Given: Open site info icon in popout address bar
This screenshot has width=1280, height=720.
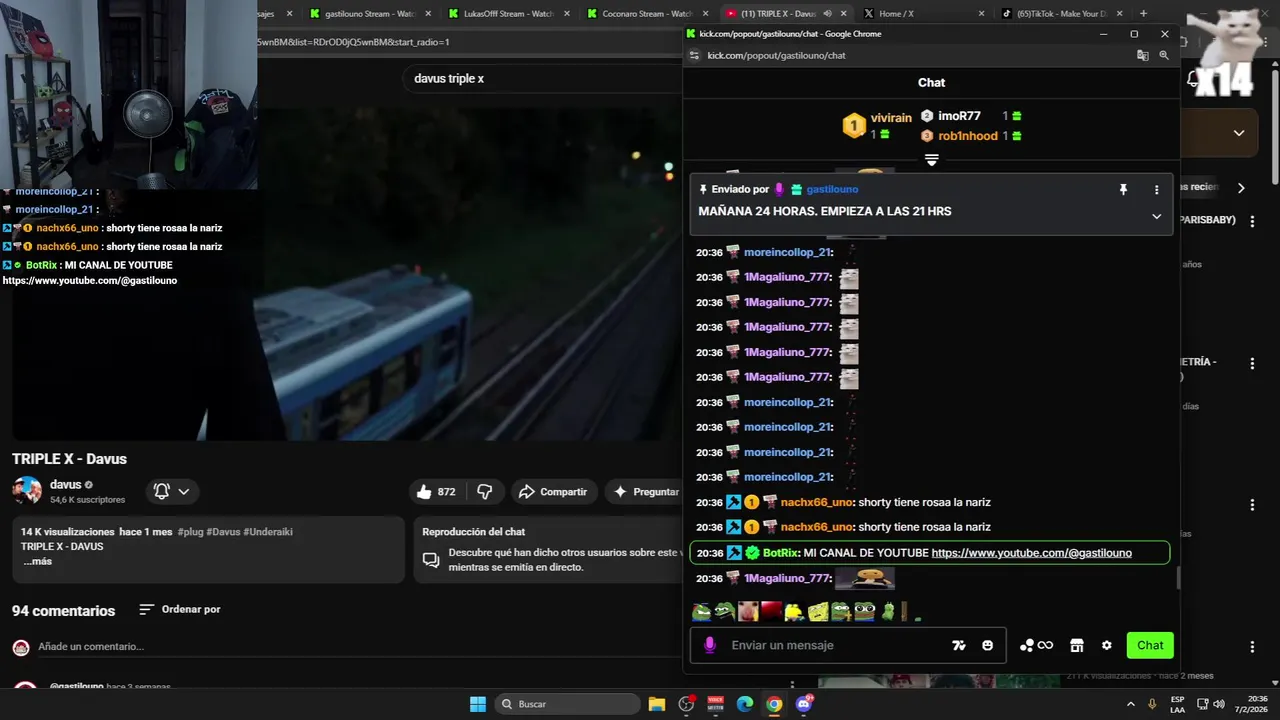Looking at the screenshot, I should 694,55.
